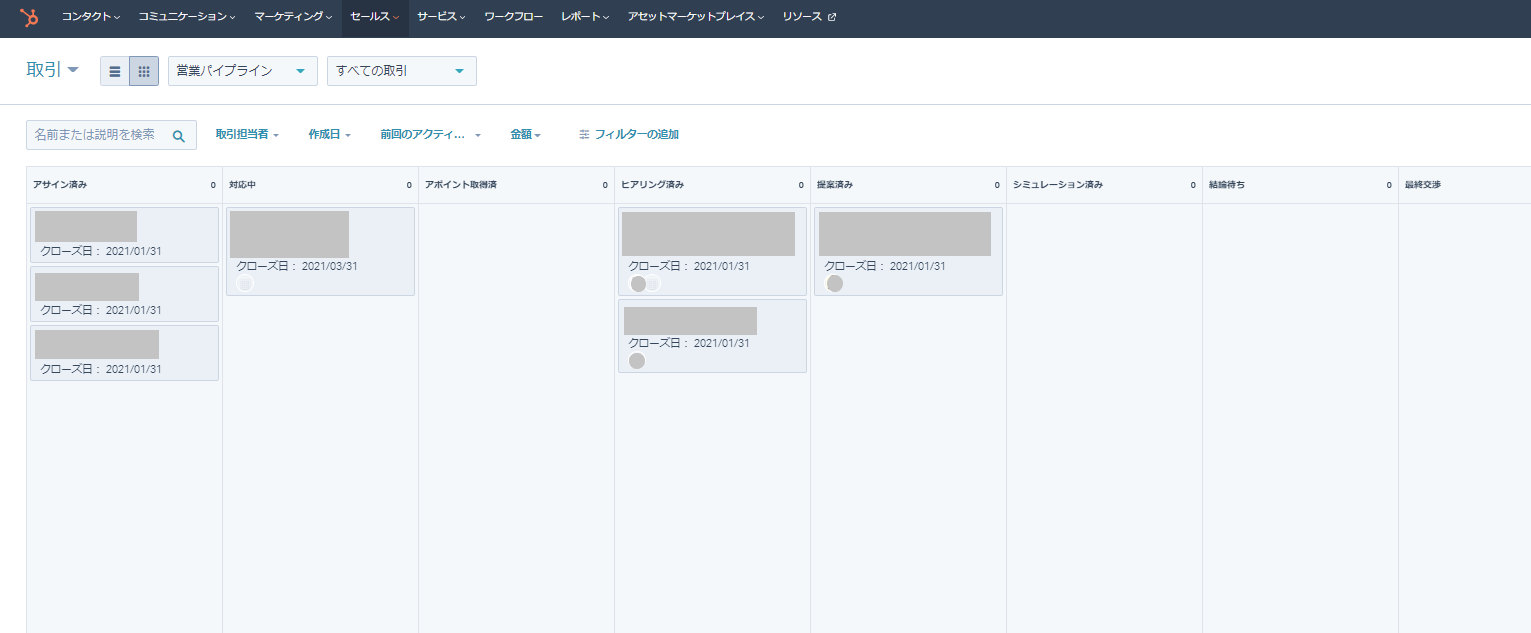Open the マーケティング menu

[x=294, y=17]
